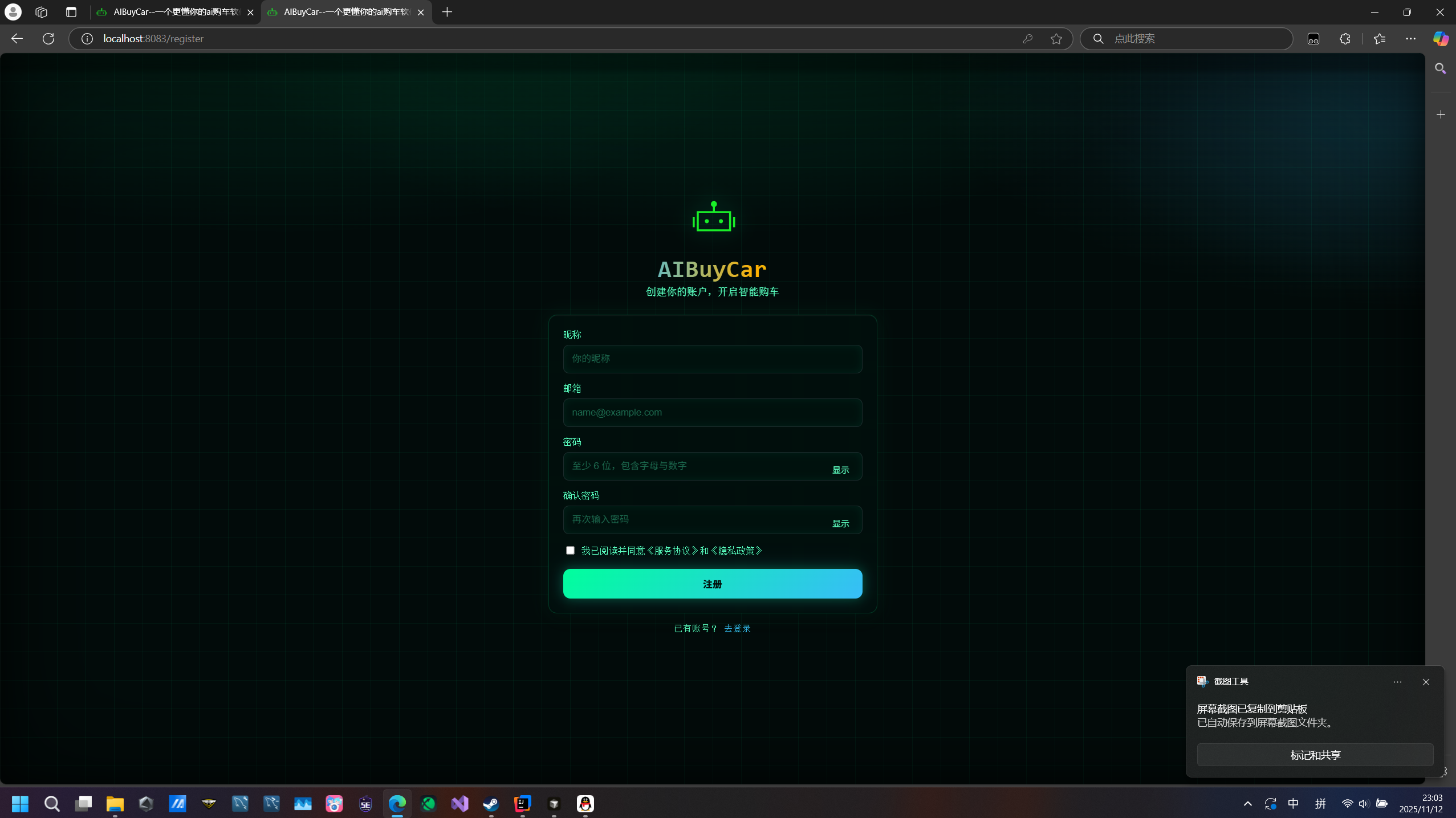The image size is (1456, 818).
Task: Click the site information icon
Action: (x=87, y=39)
